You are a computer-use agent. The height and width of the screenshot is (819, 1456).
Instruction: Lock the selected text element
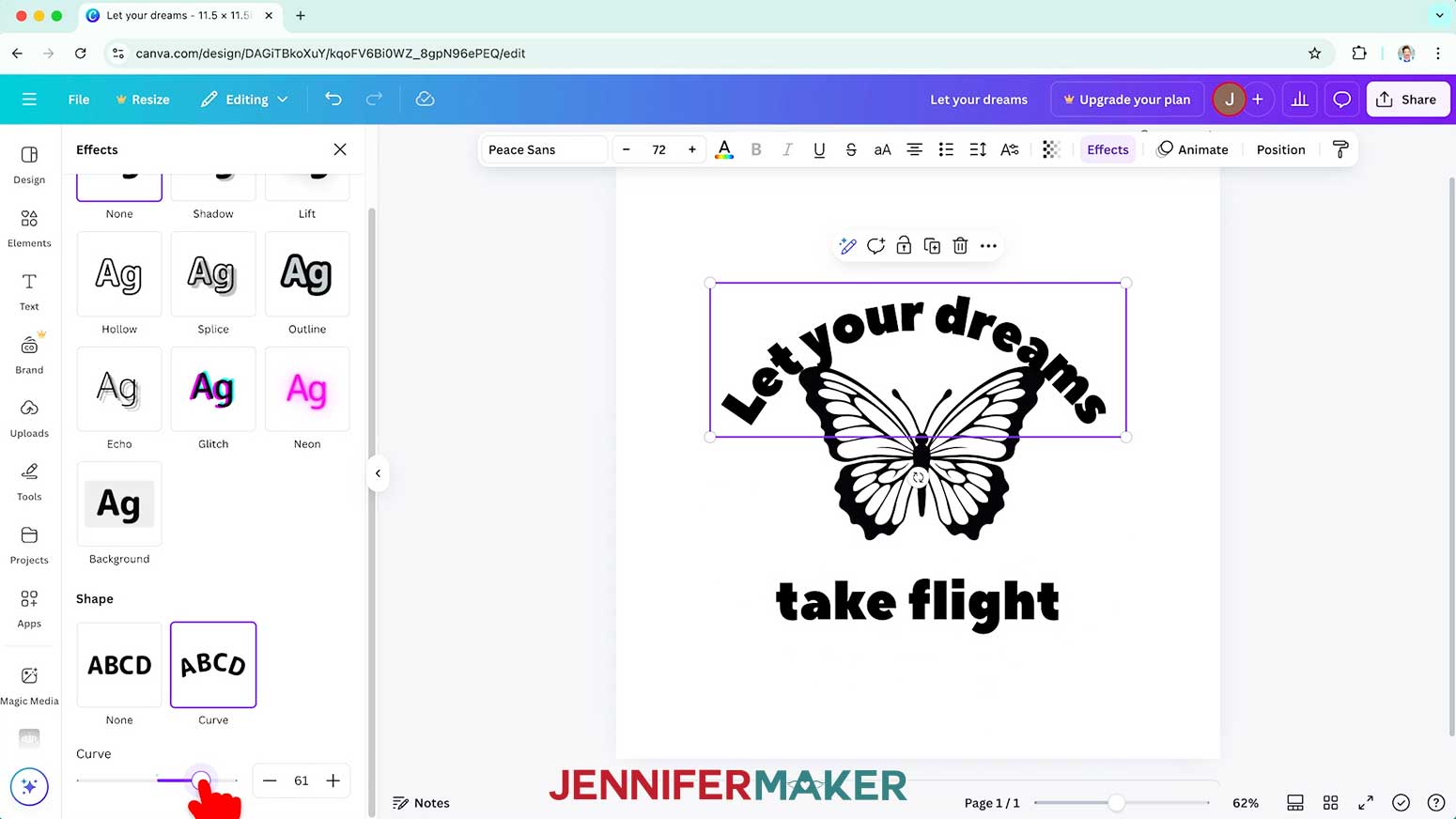pyautogui.click(x=904, y=246)
